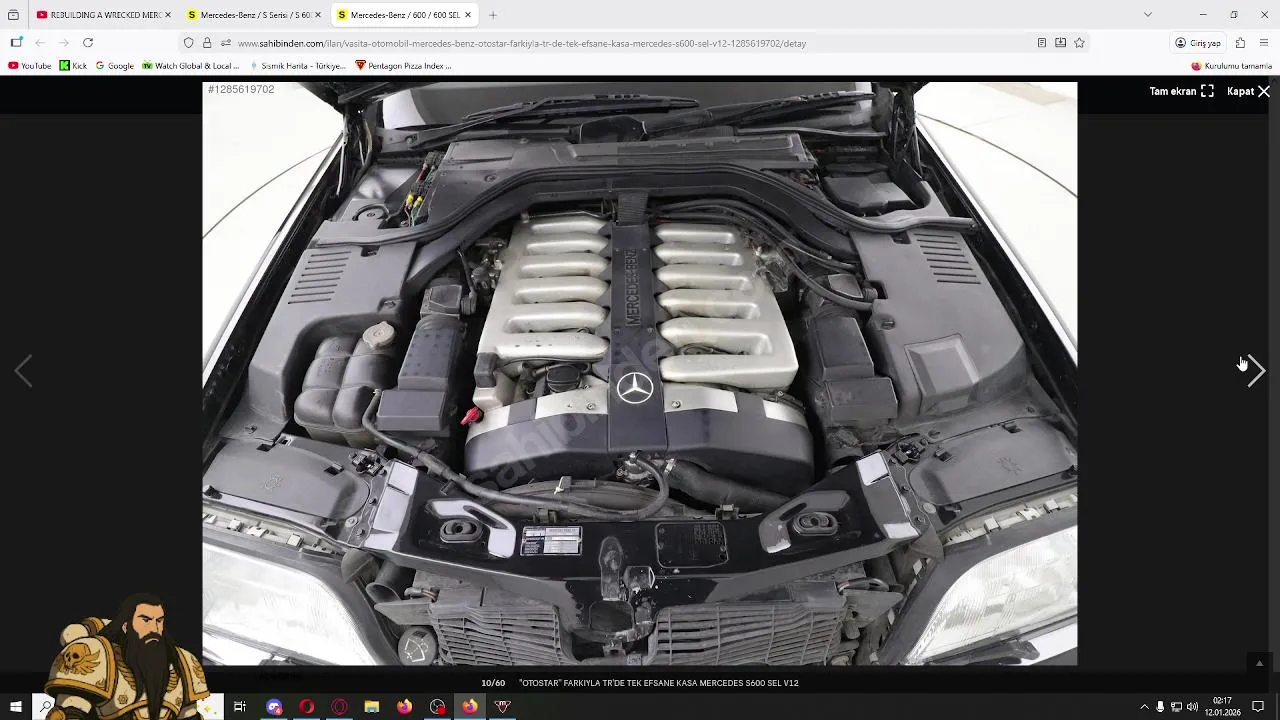Show hidden system tray icons
Screen dimensions: 1280x720
[x=1144, y=707]
